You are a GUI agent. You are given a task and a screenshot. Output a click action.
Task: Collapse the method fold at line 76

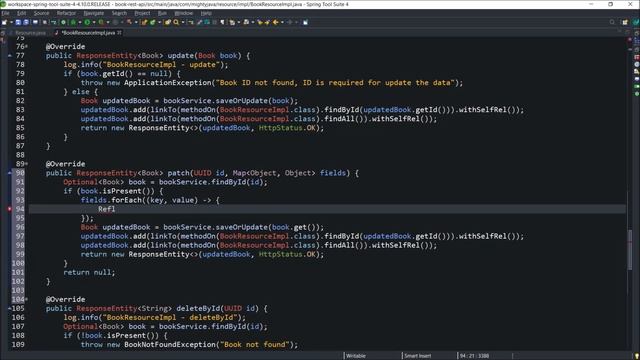(27, 47)
